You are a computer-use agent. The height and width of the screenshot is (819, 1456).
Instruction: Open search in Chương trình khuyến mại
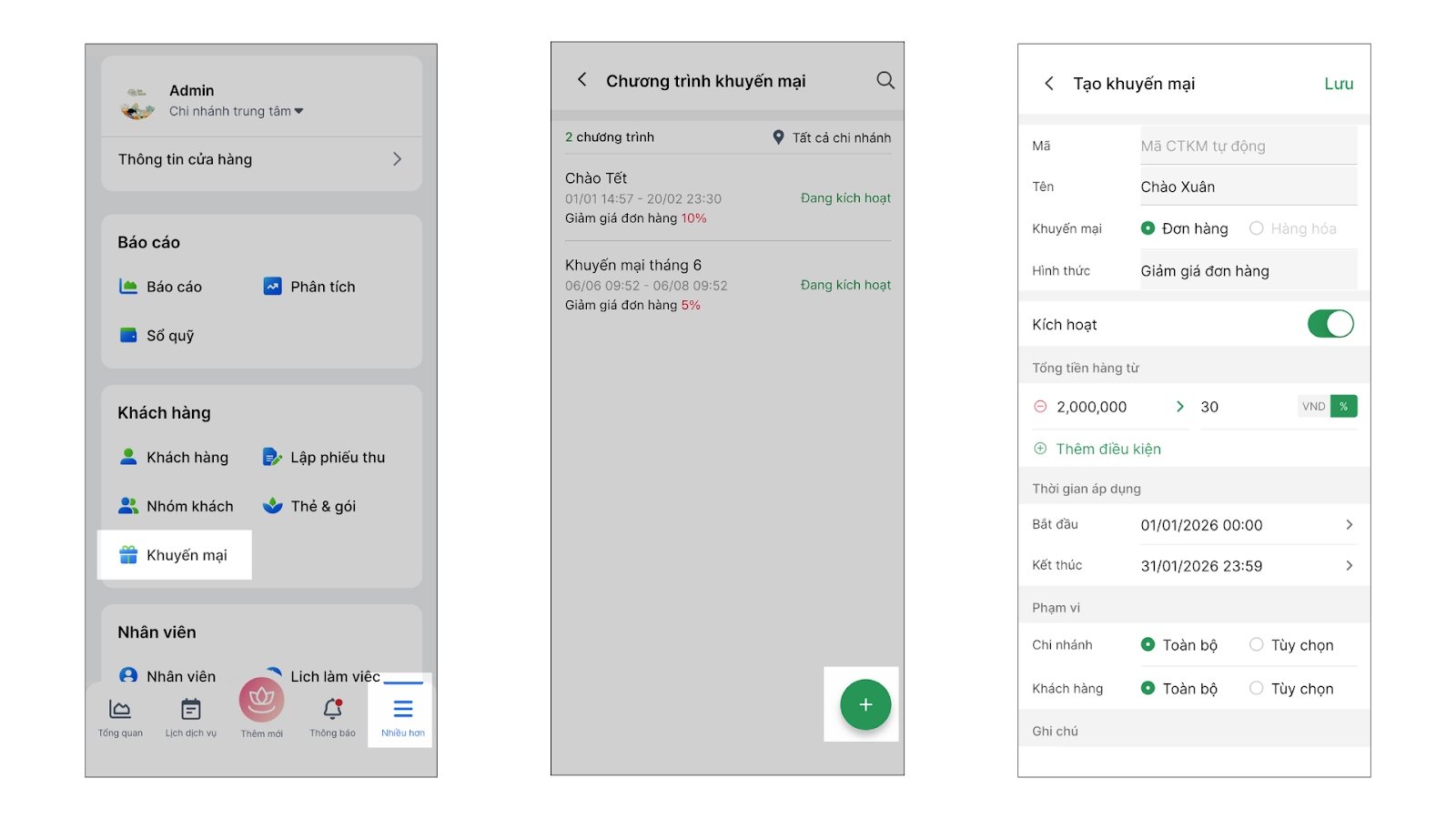point(885,80)
